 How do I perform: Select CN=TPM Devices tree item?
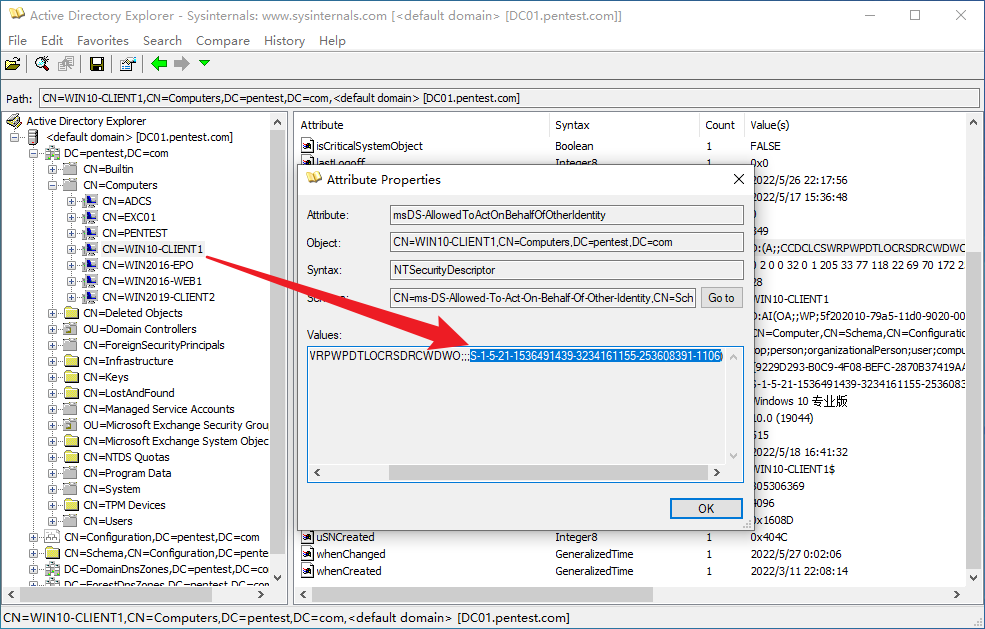[124, 505]
